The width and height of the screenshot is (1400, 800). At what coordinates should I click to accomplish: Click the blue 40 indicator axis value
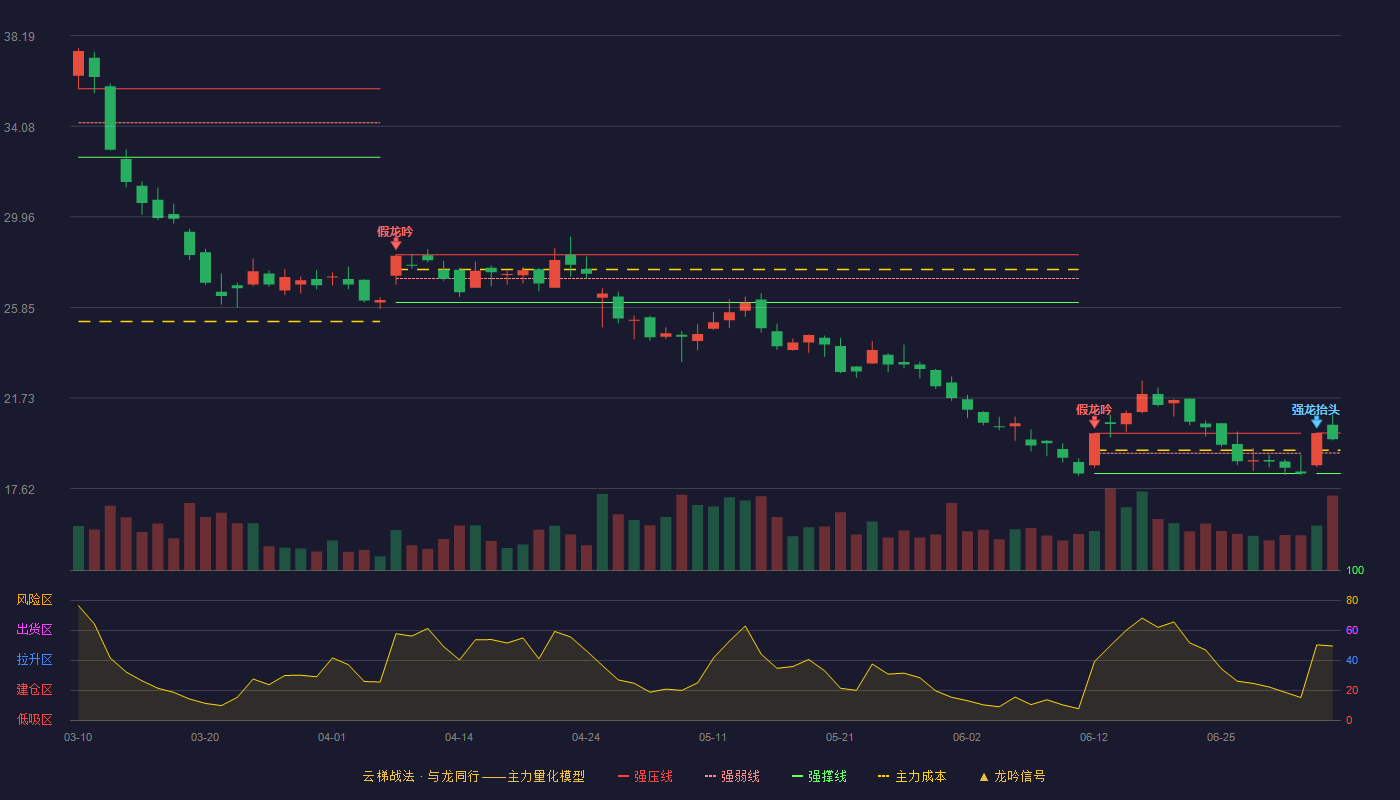click(x=1352, y=660)
